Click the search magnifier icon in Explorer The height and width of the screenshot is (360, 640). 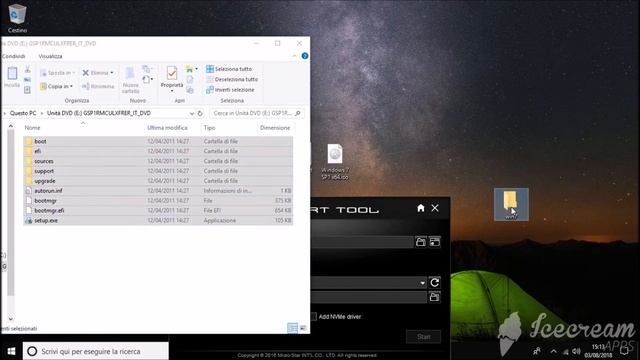pos(298,113)
